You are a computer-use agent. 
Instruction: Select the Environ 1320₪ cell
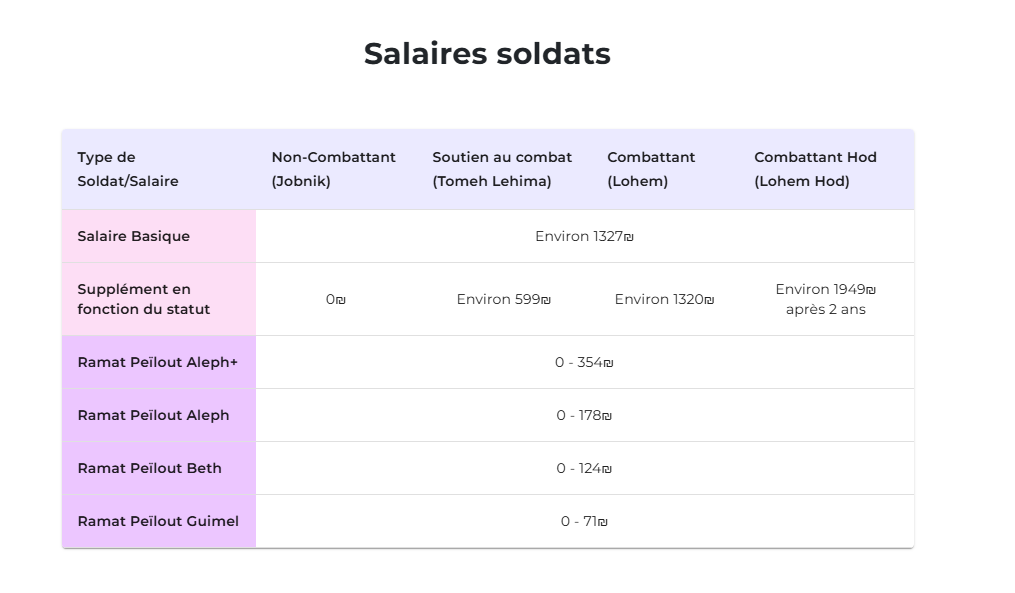665,299
